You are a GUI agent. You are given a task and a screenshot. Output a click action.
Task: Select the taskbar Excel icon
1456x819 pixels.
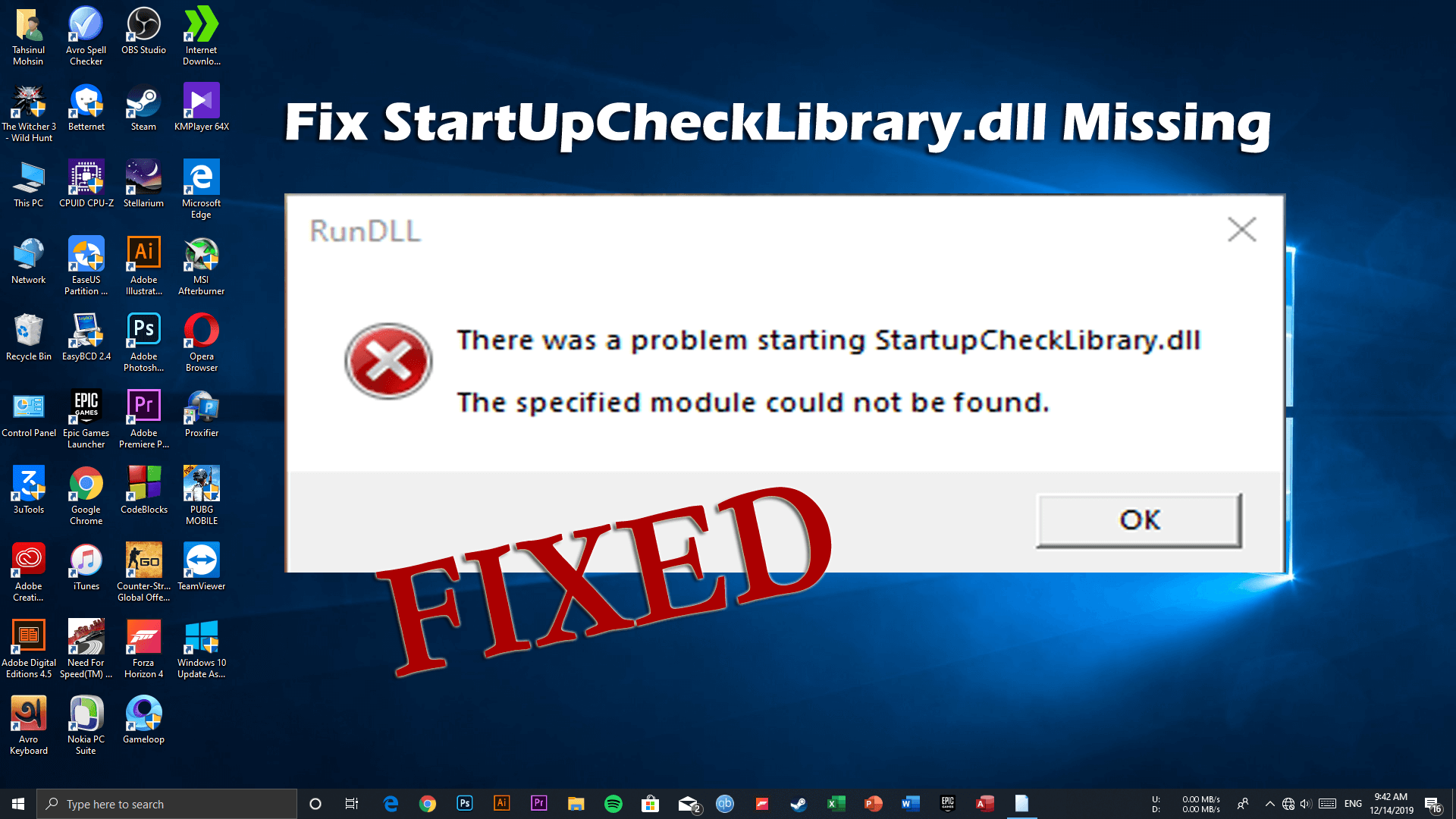point(836,803)
